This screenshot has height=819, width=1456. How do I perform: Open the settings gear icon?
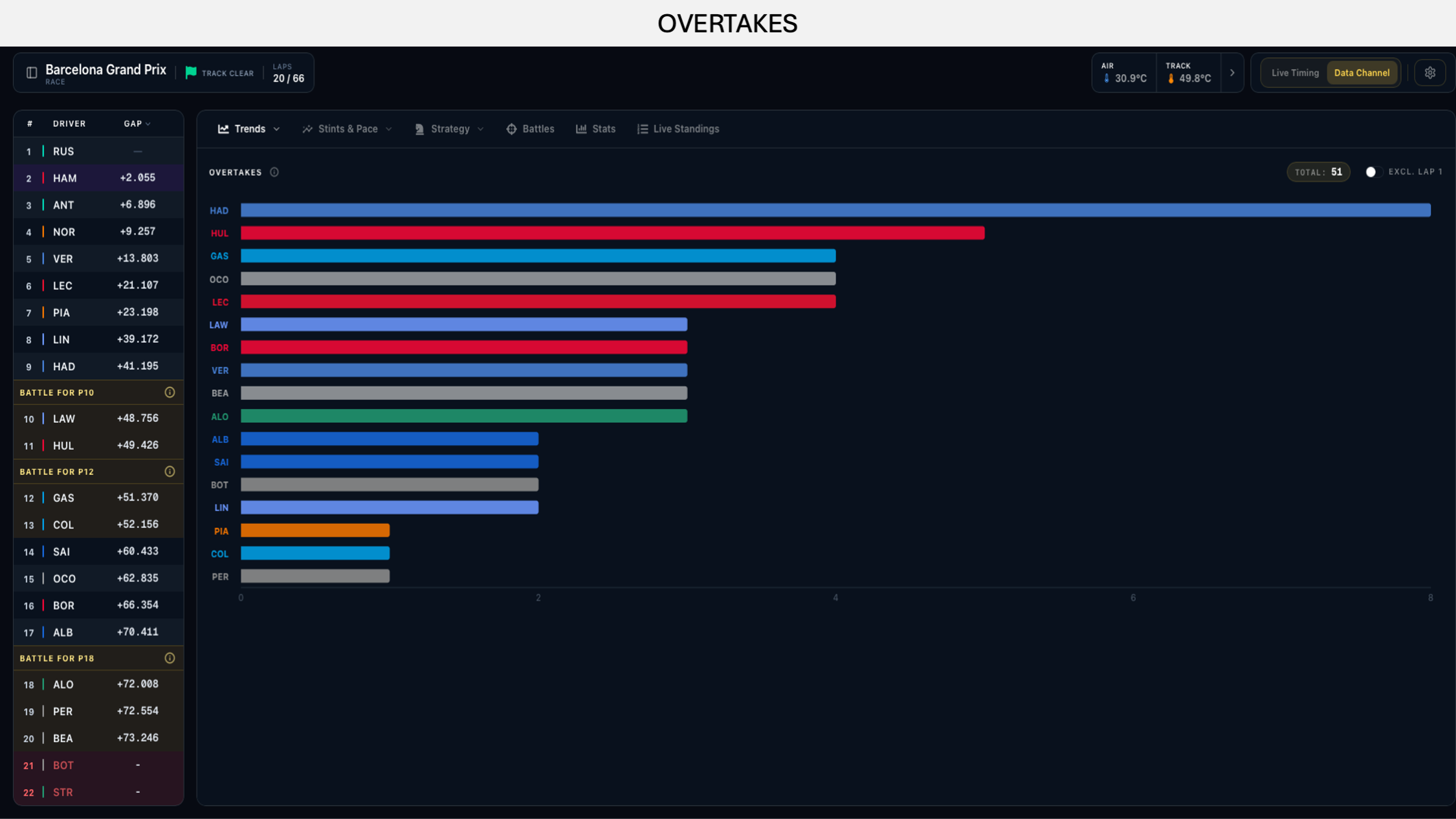(1429, 73)
